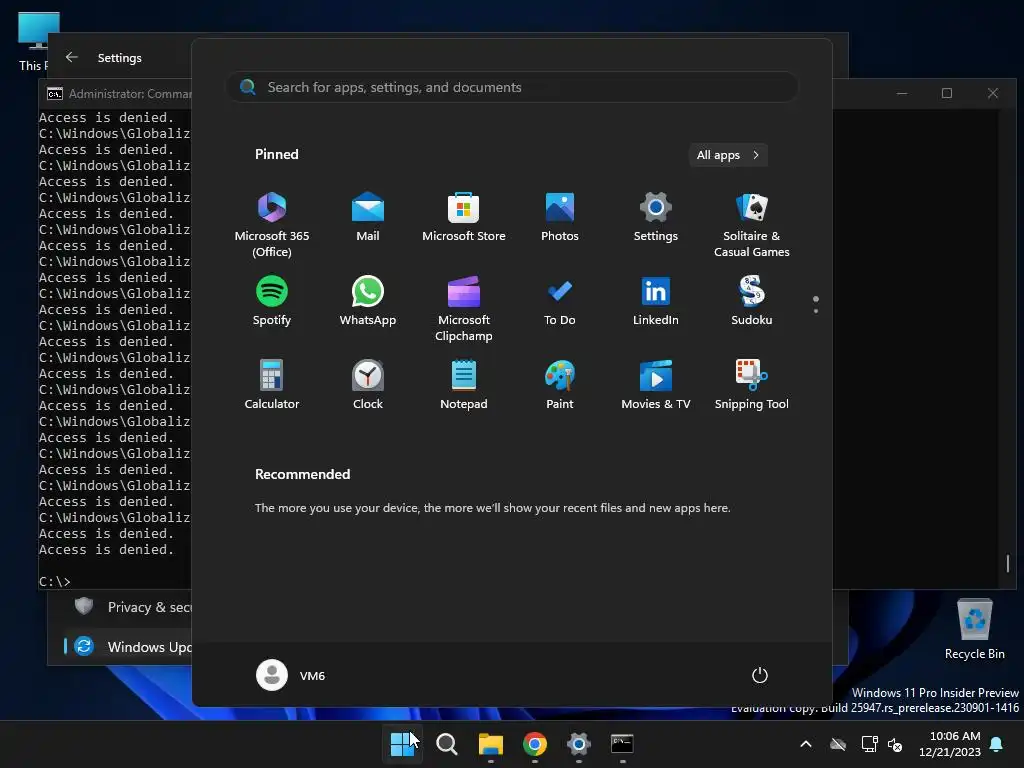Launch Solitaire & Casual Games
This screenshot has width=1024, height=768.
click(752, 224)
